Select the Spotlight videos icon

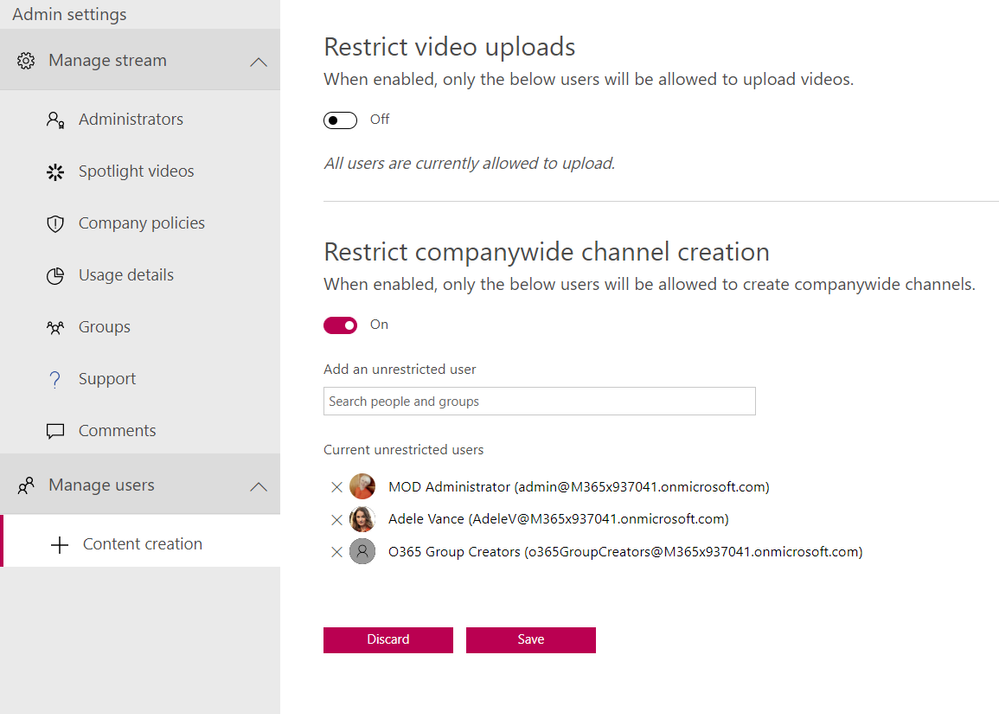(55, 171)
